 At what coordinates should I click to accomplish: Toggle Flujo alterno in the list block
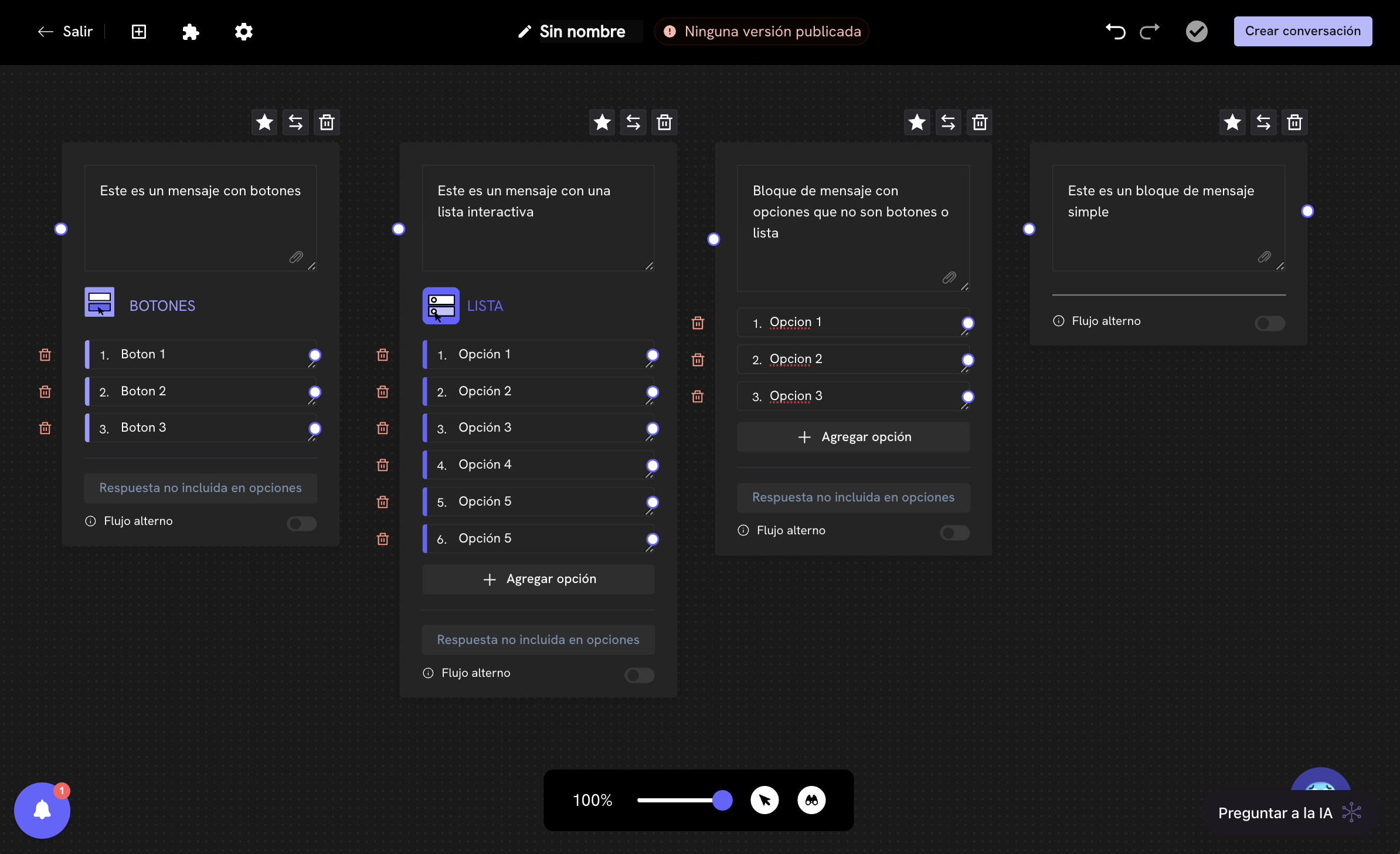click(x=639, y=675)
